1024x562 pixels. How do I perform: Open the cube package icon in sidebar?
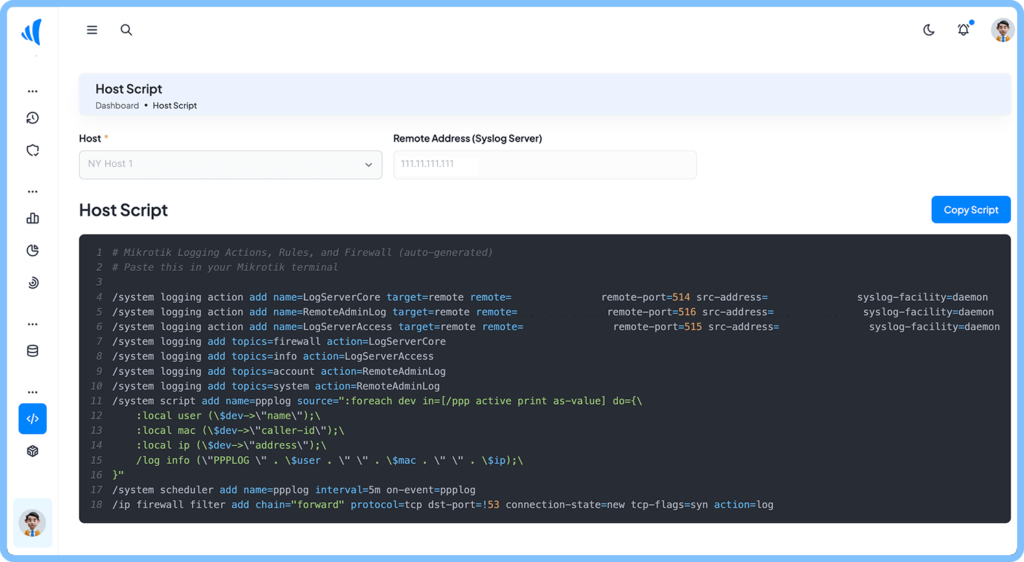click(32, 451)
